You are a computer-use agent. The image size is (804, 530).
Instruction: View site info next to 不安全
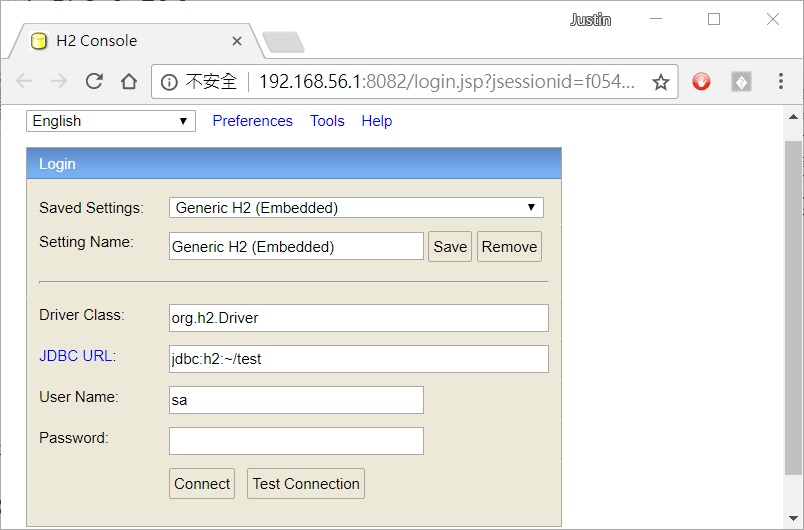169,82
